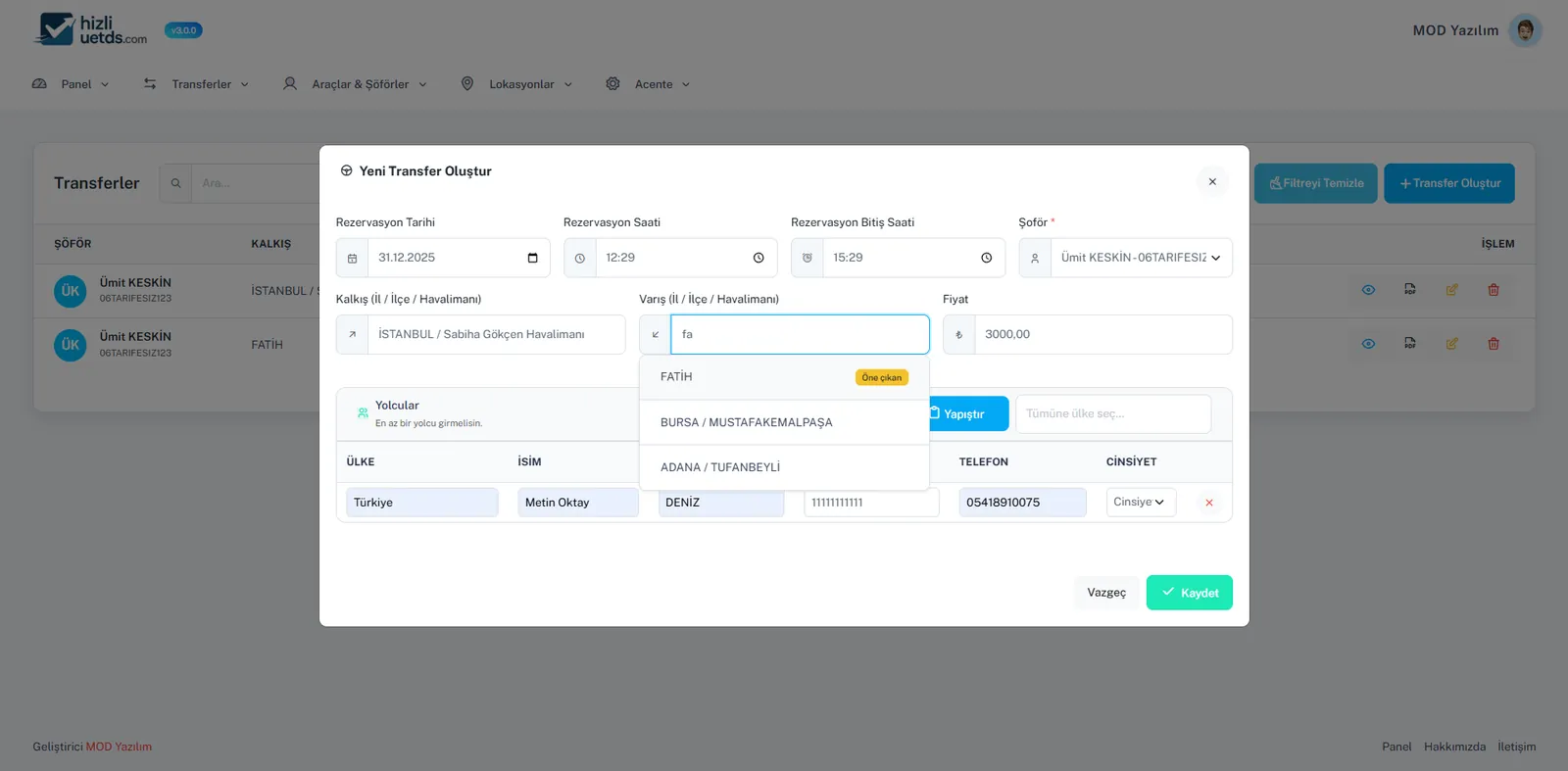Open the Araçlar & Şöförler menu
1568x771 pixels.
tap(358, 84)
